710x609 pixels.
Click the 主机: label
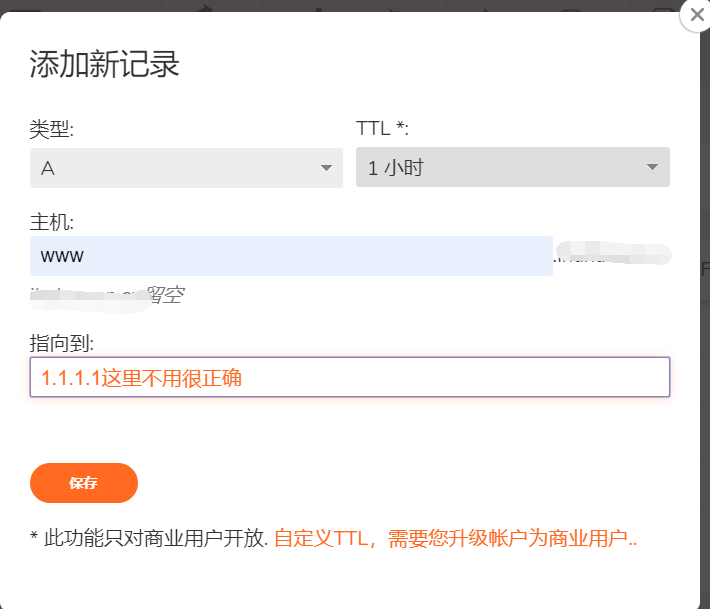[52, 222]
